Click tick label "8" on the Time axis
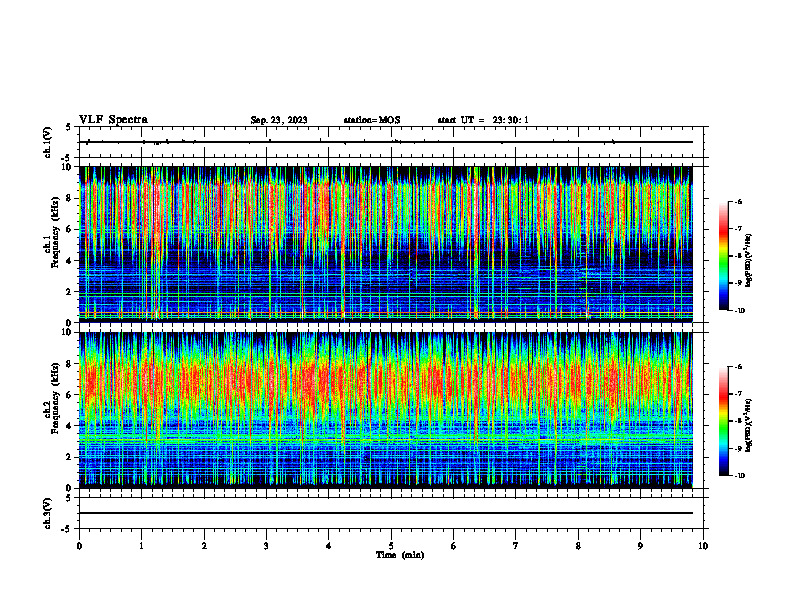 [x=578, y=546]
